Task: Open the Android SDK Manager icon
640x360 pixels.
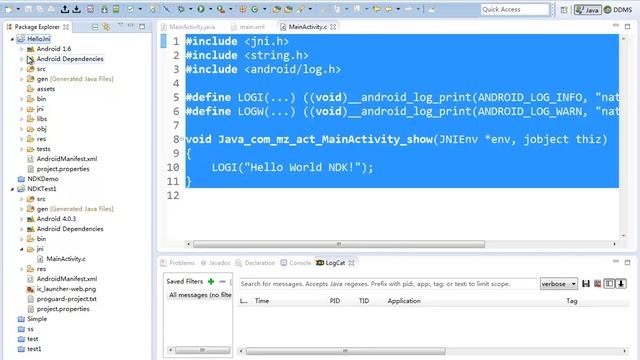Action: [104, 9]
